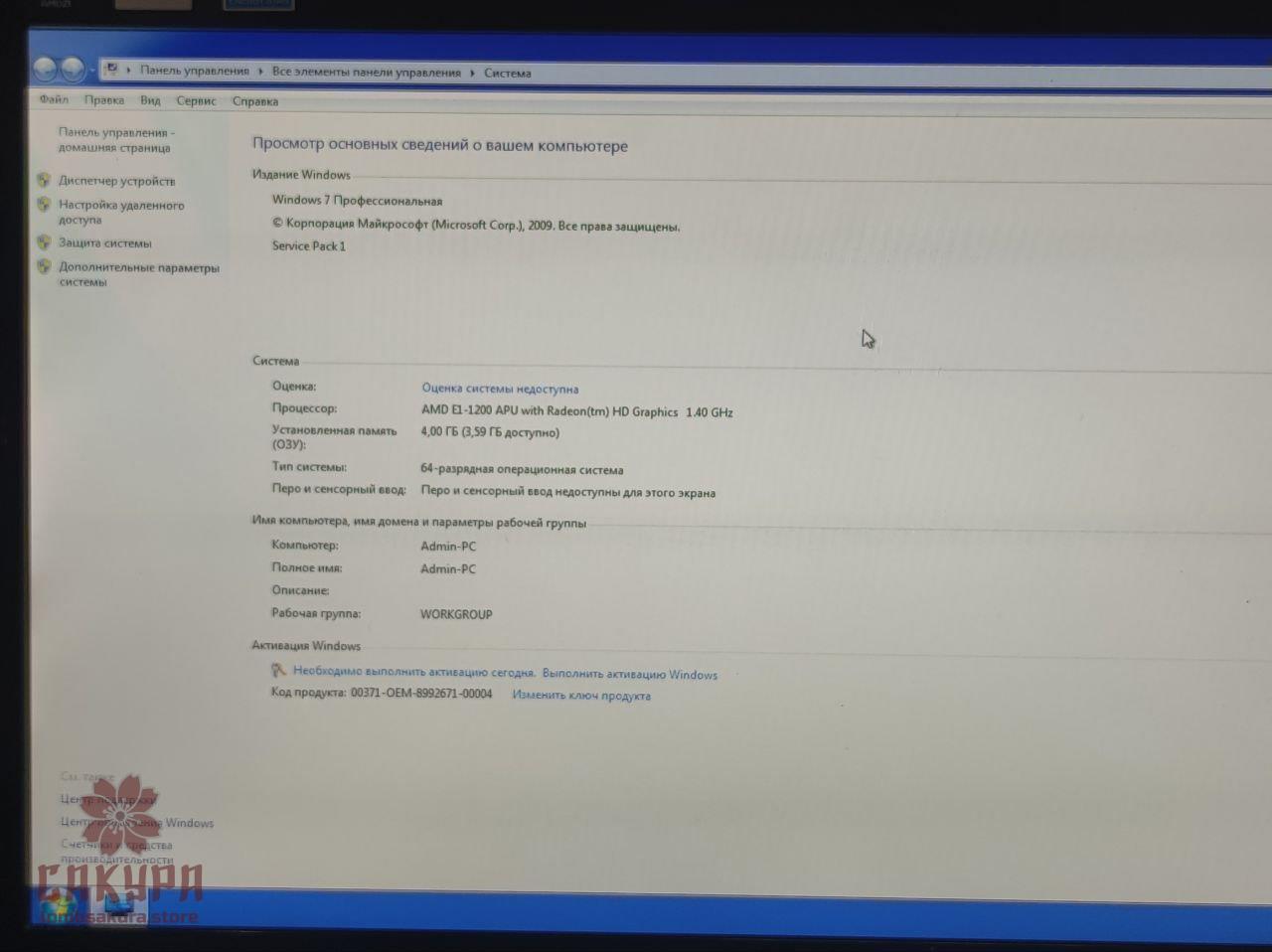Open Диспетчер устройств link
Viewport: 1272px width, 952px height.
point(117,181)
